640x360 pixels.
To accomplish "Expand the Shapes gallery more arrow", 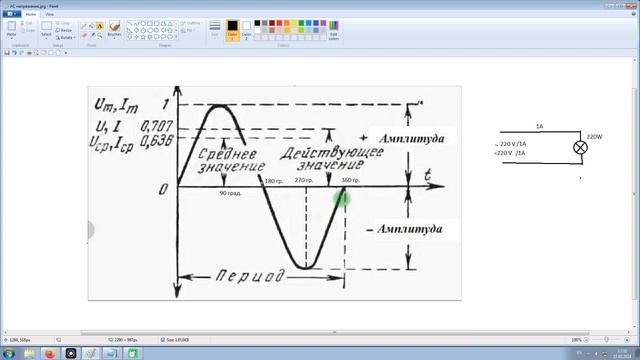I will point(176,37).
